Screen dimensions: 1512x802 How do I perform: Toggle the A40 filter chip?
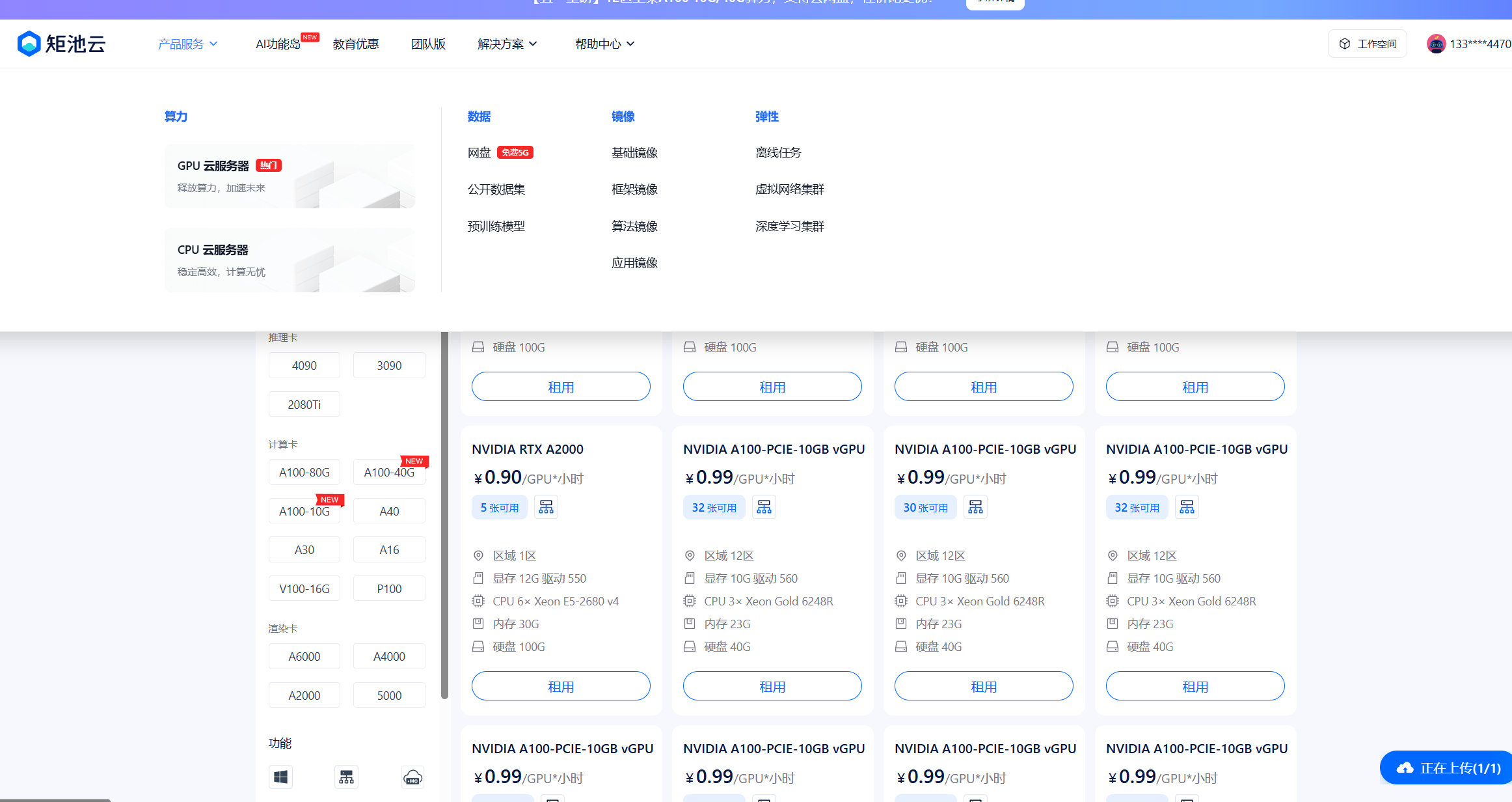point(389,511)
